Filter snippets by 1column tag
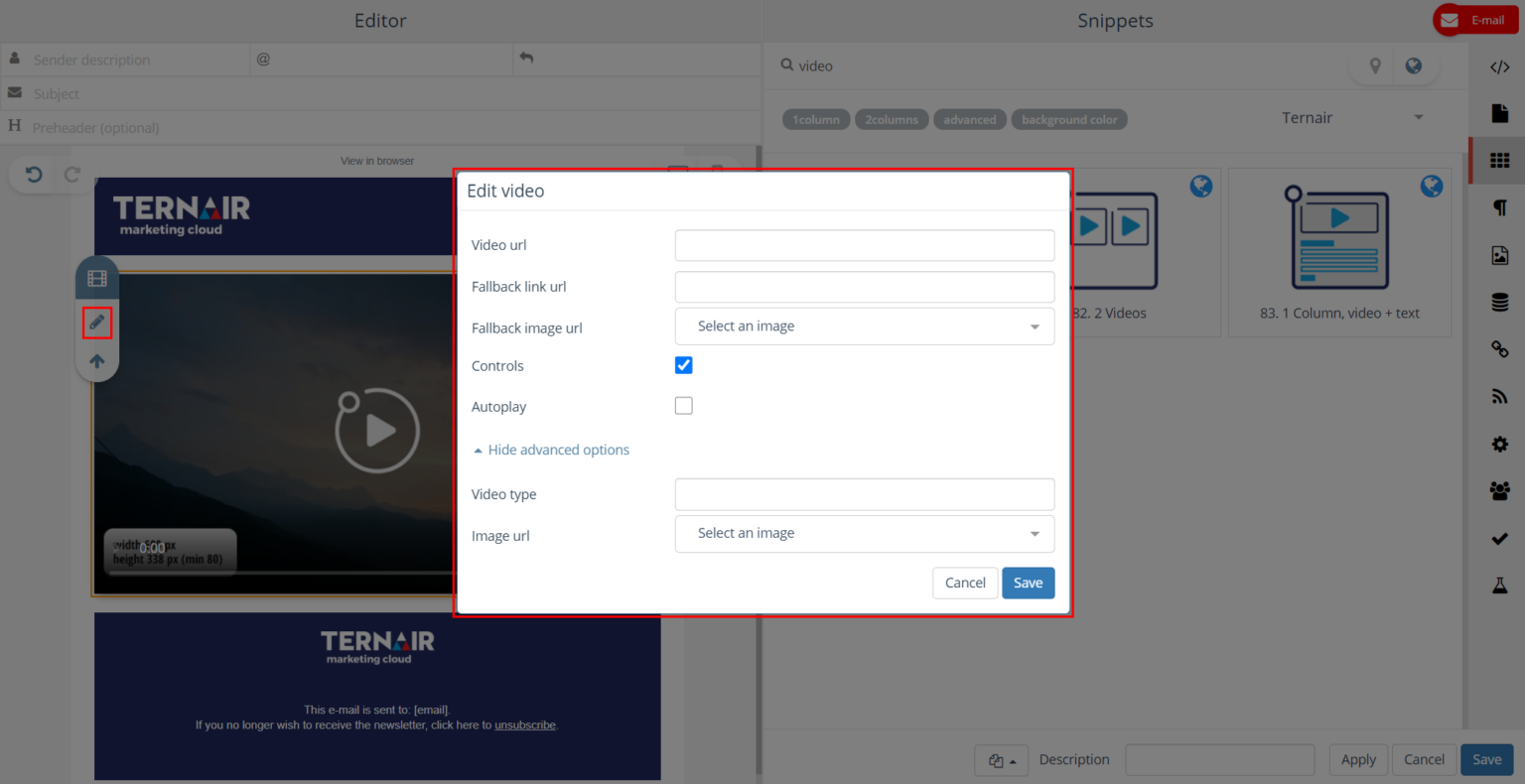This screenshot has width=1525, height=784. tap(816, 120)
